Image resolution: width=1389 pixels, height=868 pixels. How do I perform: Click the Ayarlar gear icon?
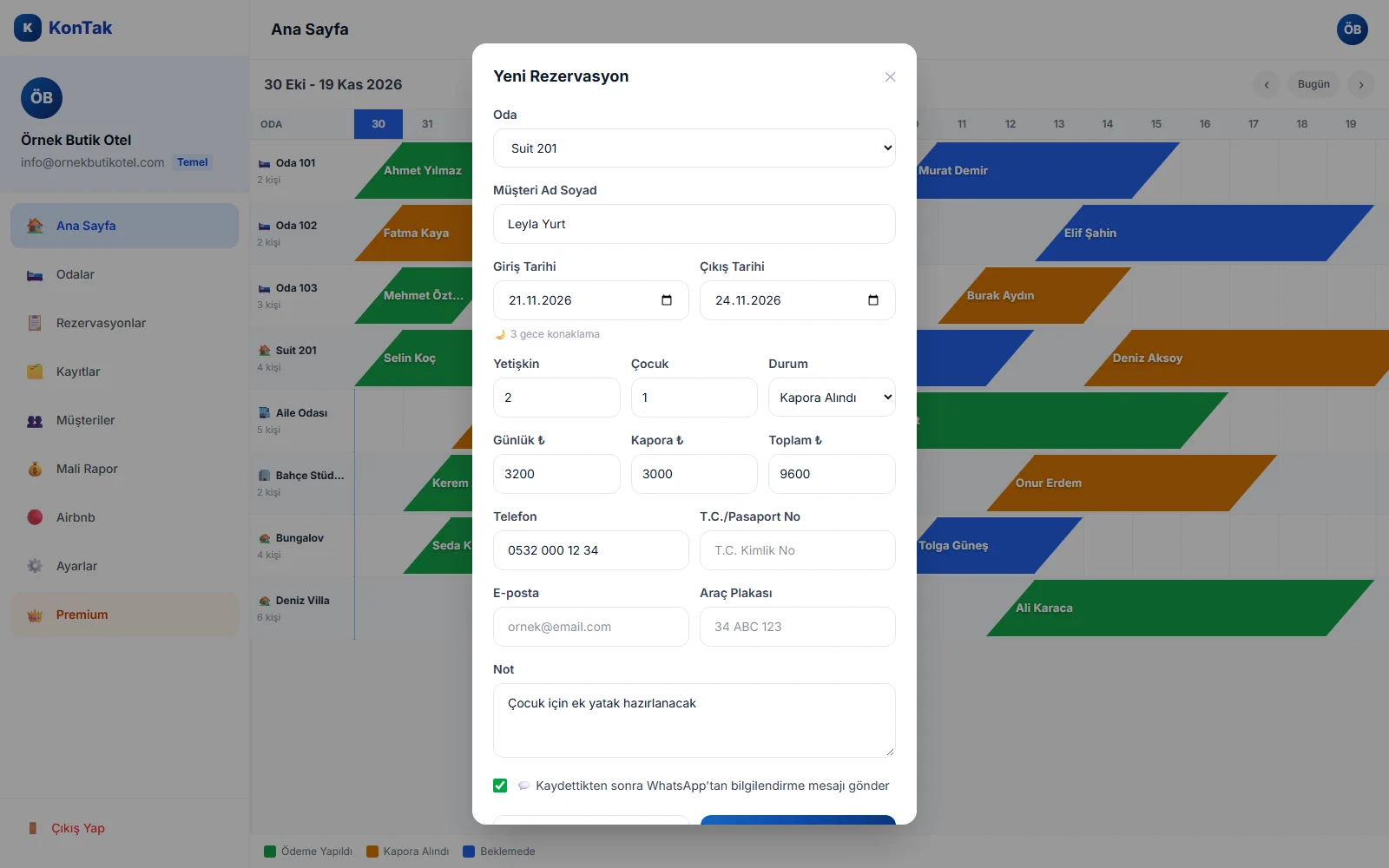point(35,566)
